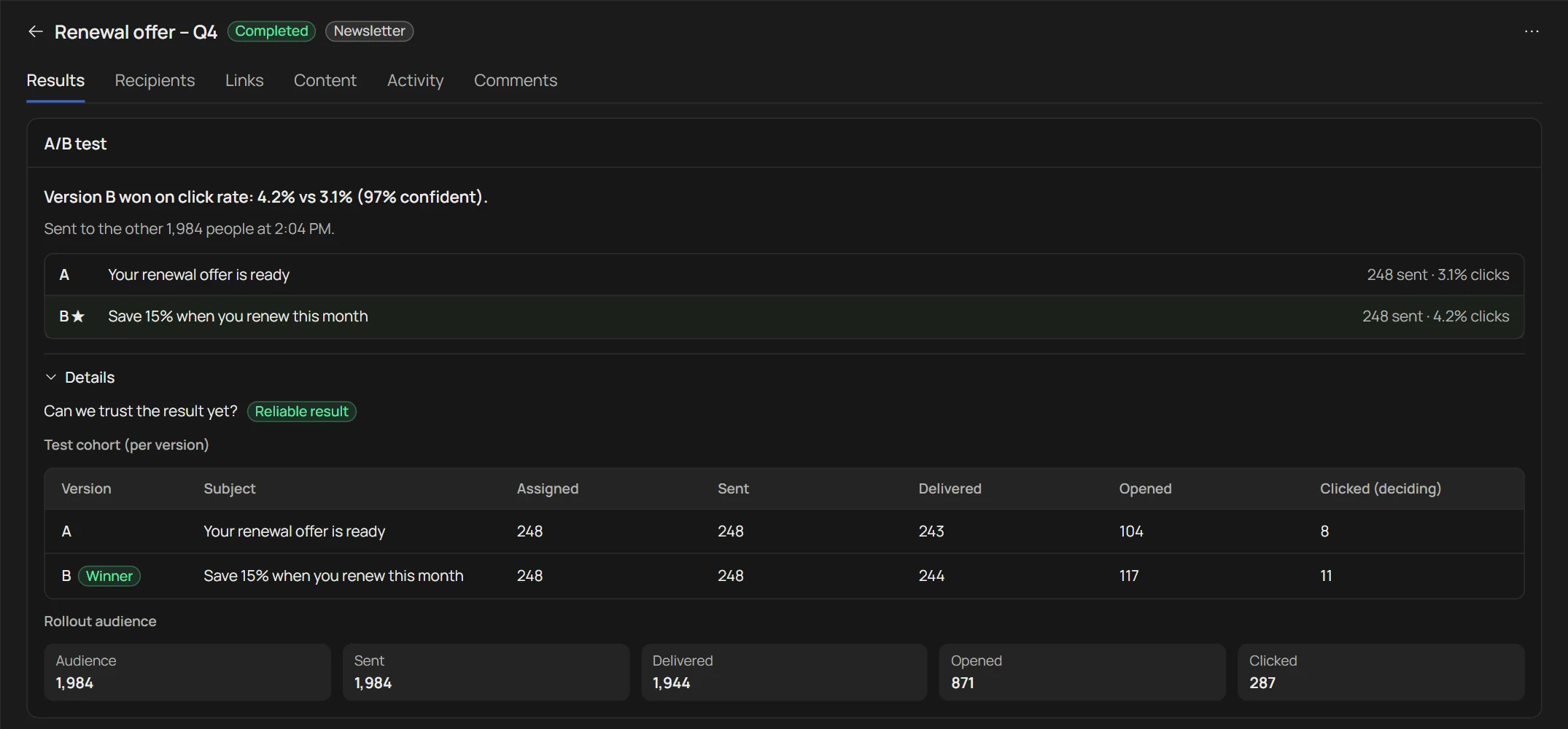Click the rollout Sent 1,984 card
This screenshot has height=729, width=1568.
(486, 672)
